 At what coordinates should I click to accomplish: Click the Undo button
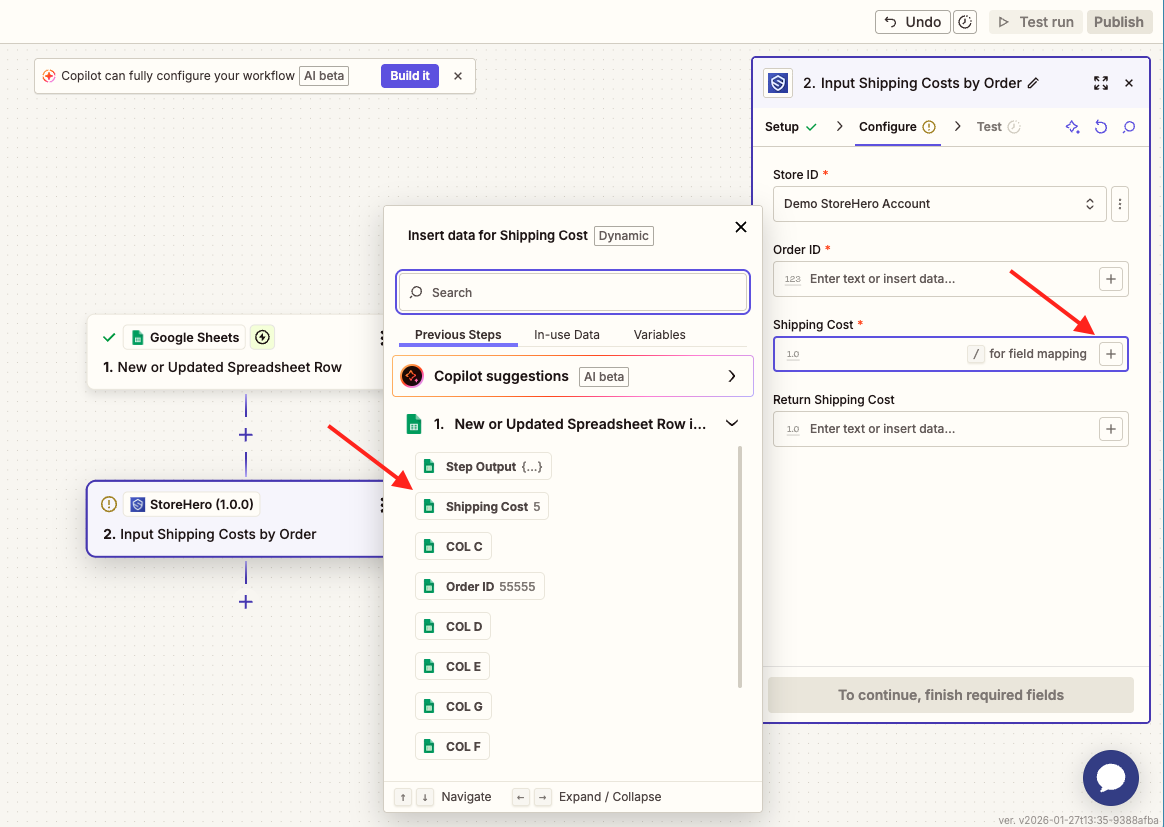(912, 22)
